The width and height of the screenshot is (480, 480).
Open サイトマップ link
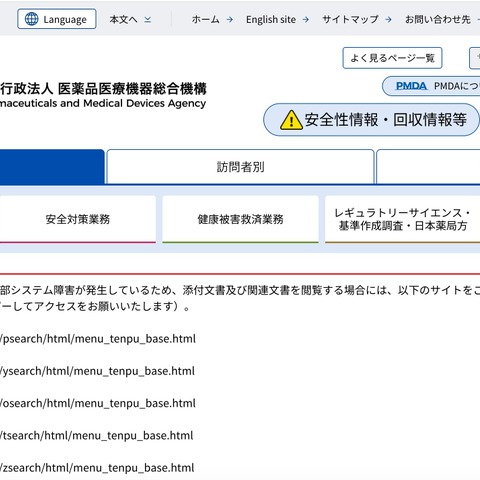click(350, 20)
